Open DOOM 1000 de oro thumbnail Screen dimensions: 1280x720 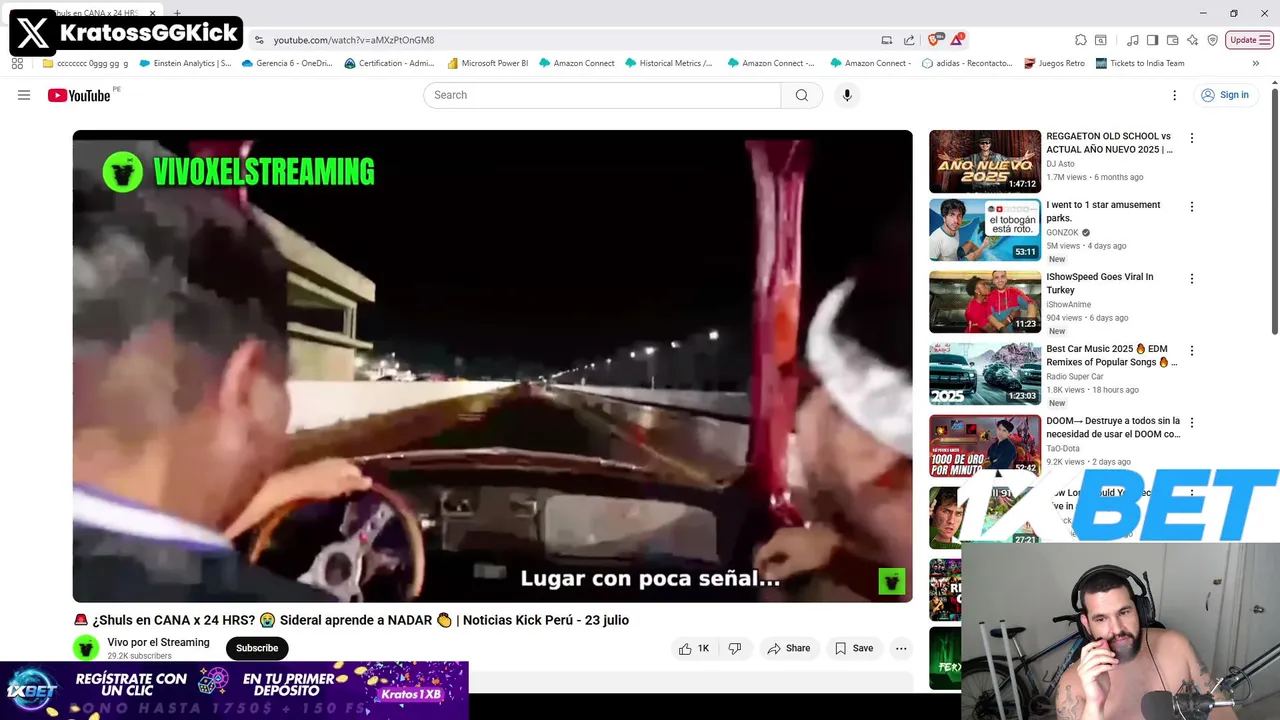pos(985,446)
